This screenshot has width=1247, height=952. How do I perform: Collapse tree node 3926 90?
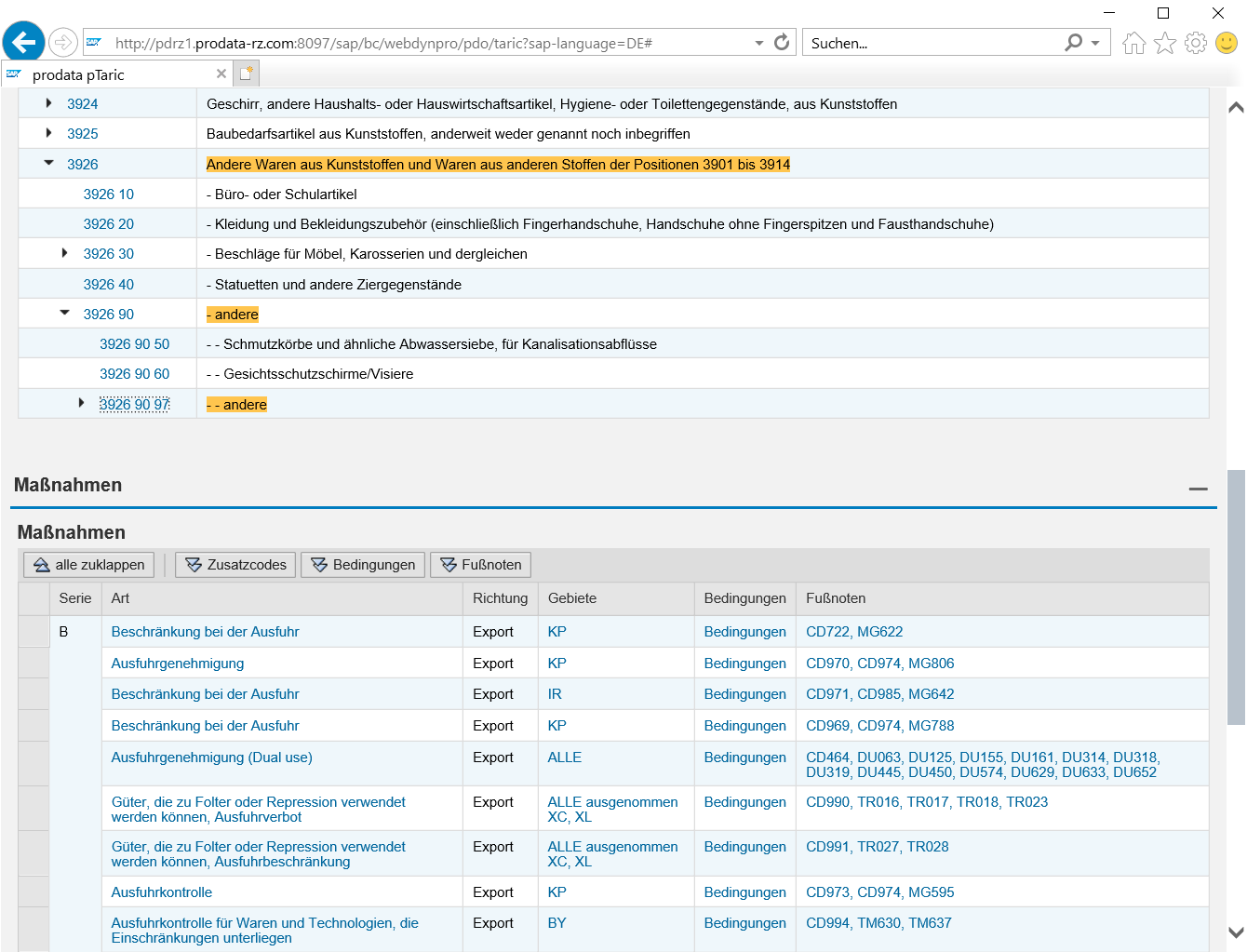point(64,314)
